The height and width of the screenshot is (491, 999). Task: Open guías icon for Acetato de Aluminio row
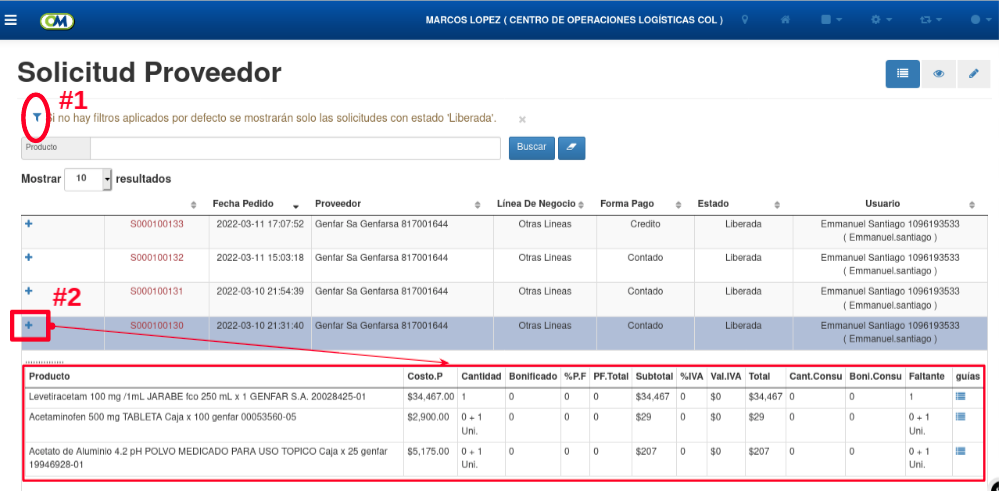coord(961,450)
